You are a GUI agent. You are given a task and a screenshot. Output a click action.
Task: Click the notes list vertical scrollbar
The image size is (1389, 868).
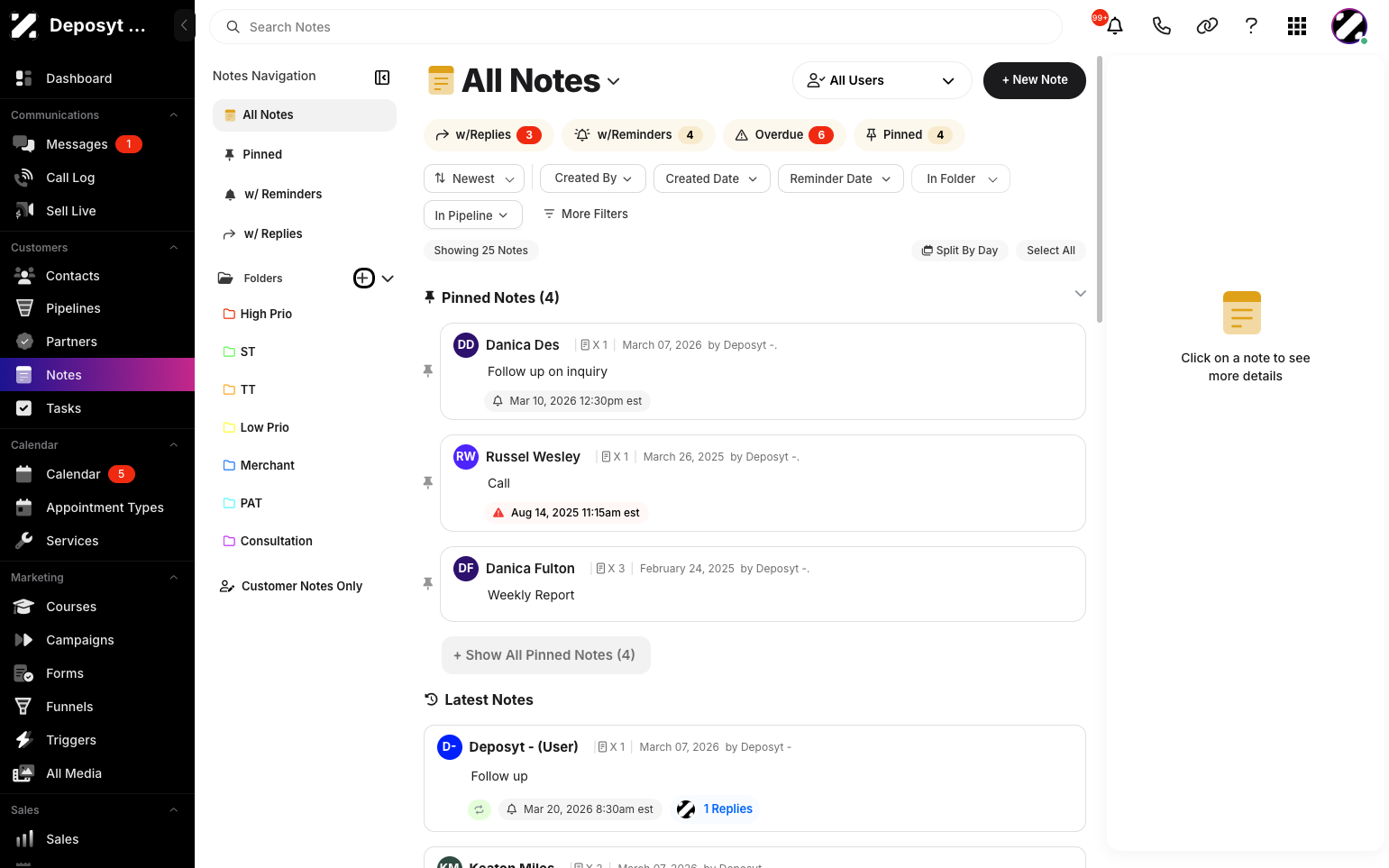[1100, 189]
